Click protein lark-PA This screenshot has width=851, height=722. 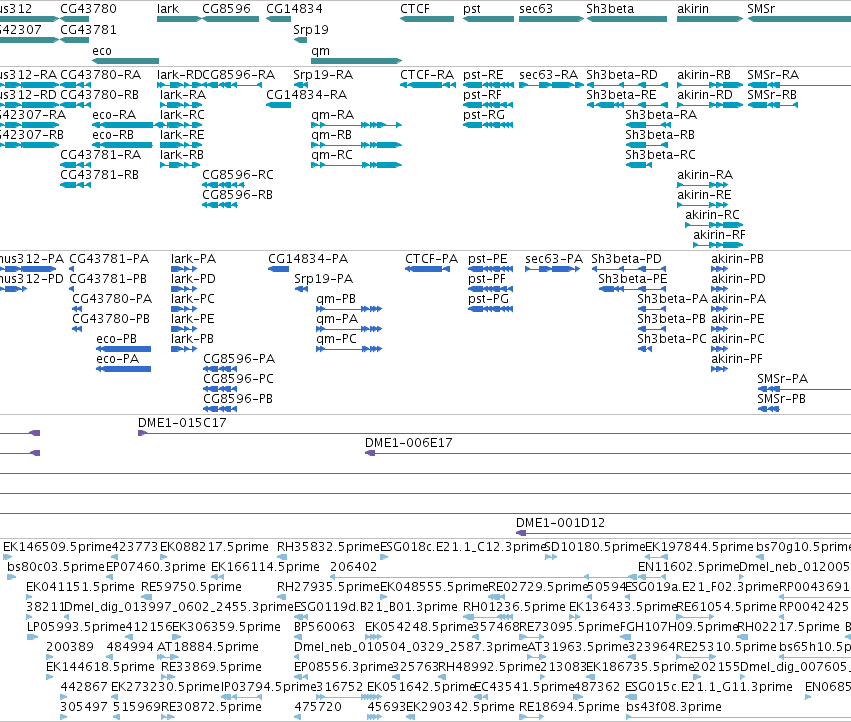pos(183,269)
